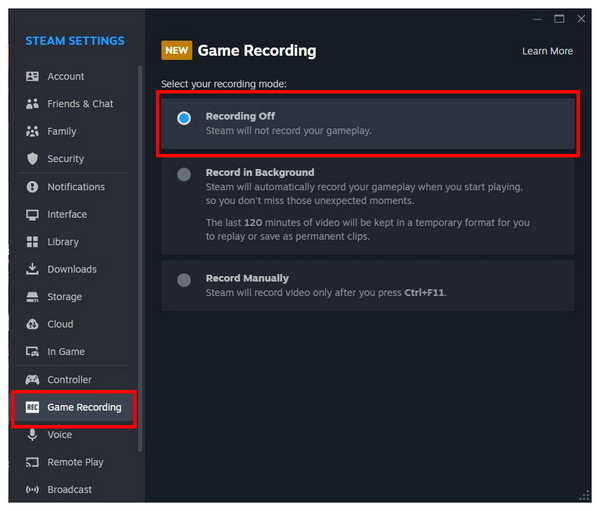Viewport: 600px width, 511px height.
Task: Click the Notifications exclamation icon
Action: point(33,187)
